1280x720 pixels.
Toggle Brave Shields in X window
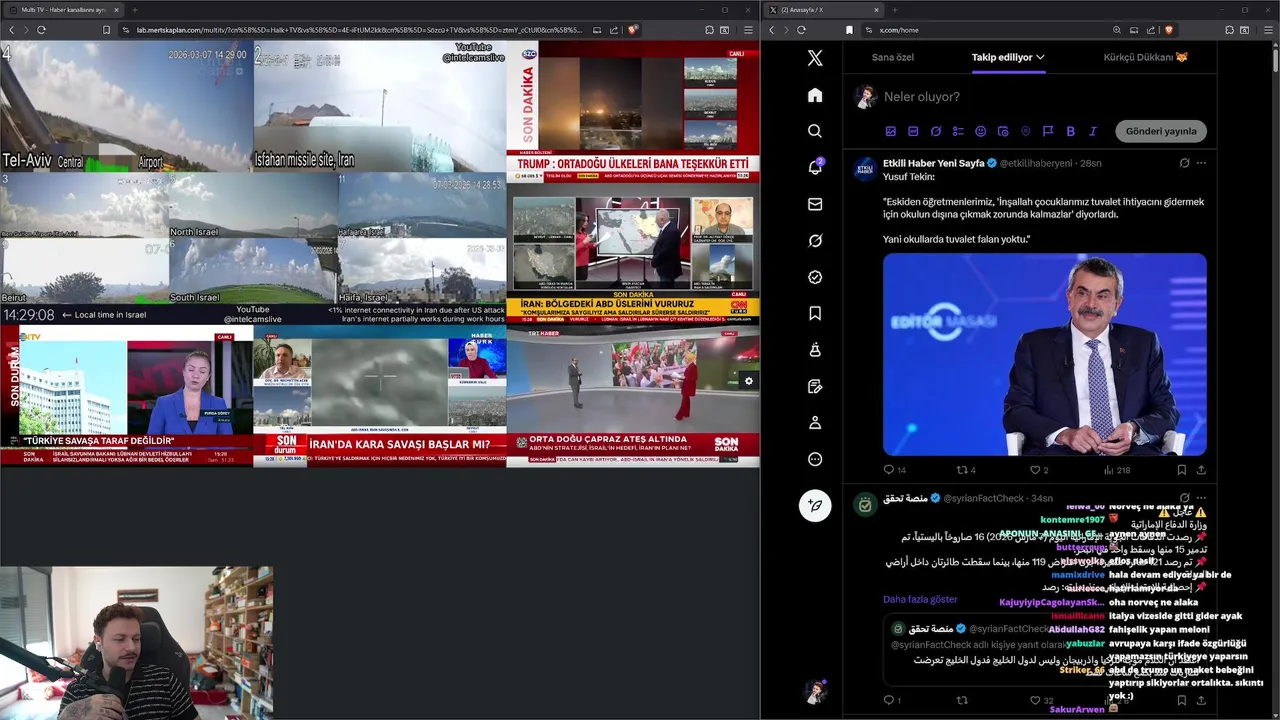pyautogui.click(x=1168, y=30)
